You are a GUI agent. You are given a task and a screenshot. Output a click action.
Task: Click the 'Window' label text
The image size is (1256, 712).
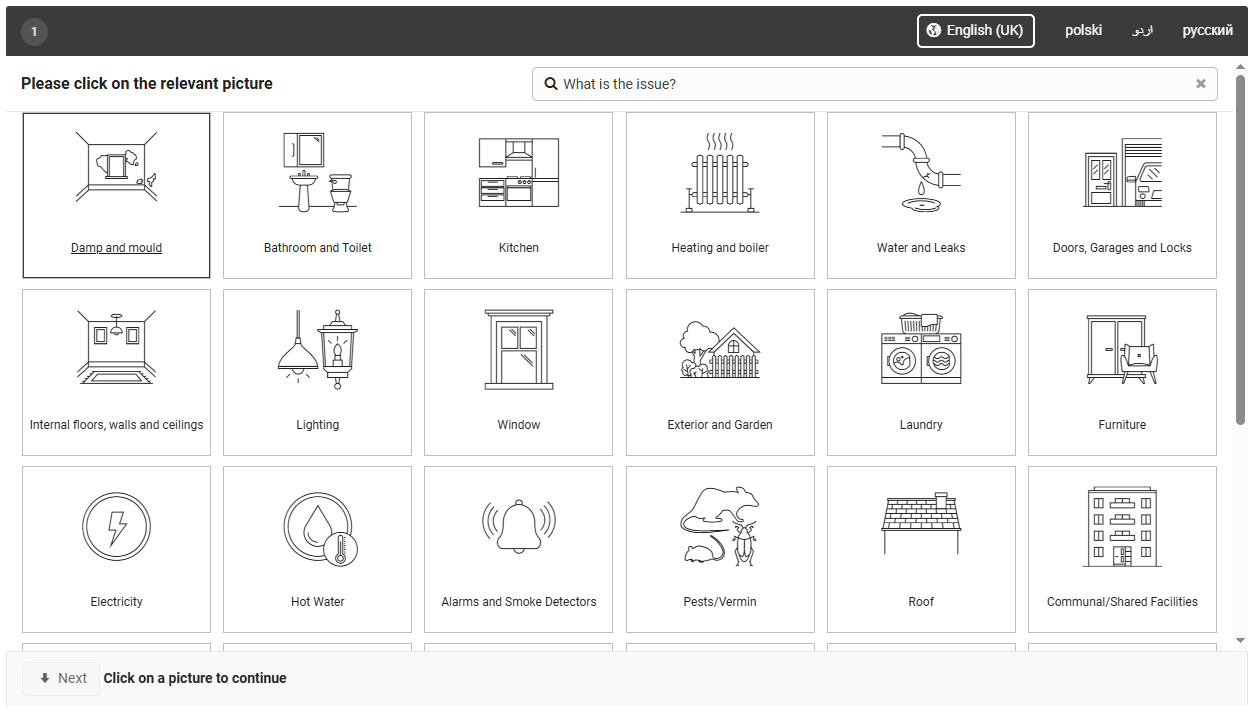tap(518, 425)
